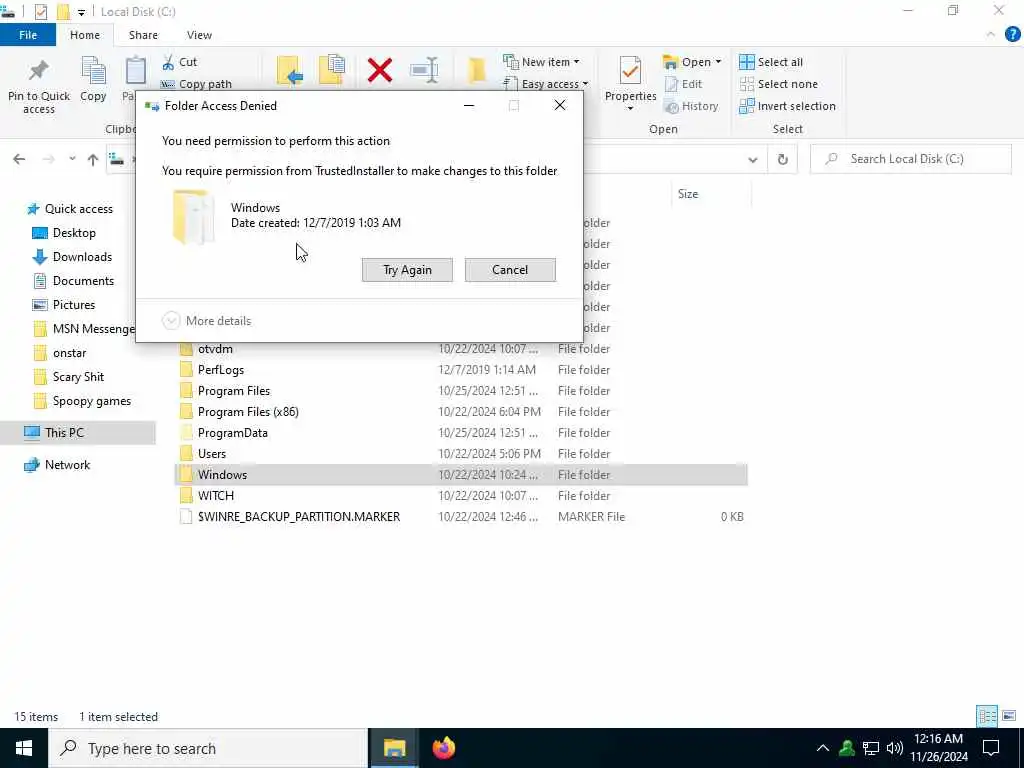The image size is (1024, 768).
Task: Click Select none in ribbon
Action: pyautogui.click(x=778, y=84)
